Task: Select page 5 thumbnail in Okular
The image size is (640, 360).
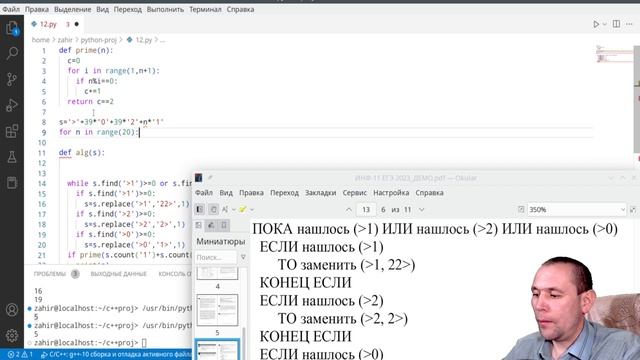Action: point(217,310)
